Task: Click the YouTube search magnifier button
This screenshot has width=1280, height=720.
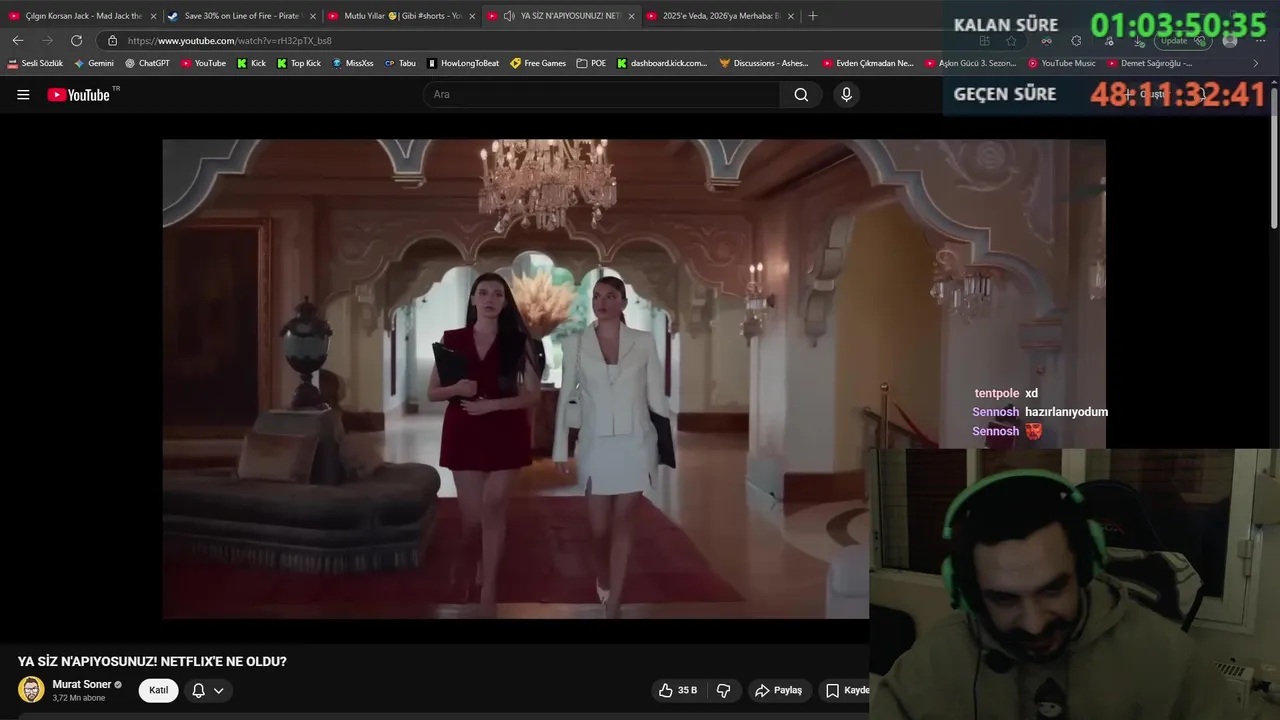Action: pyautogui.click(x=801, y=95)
